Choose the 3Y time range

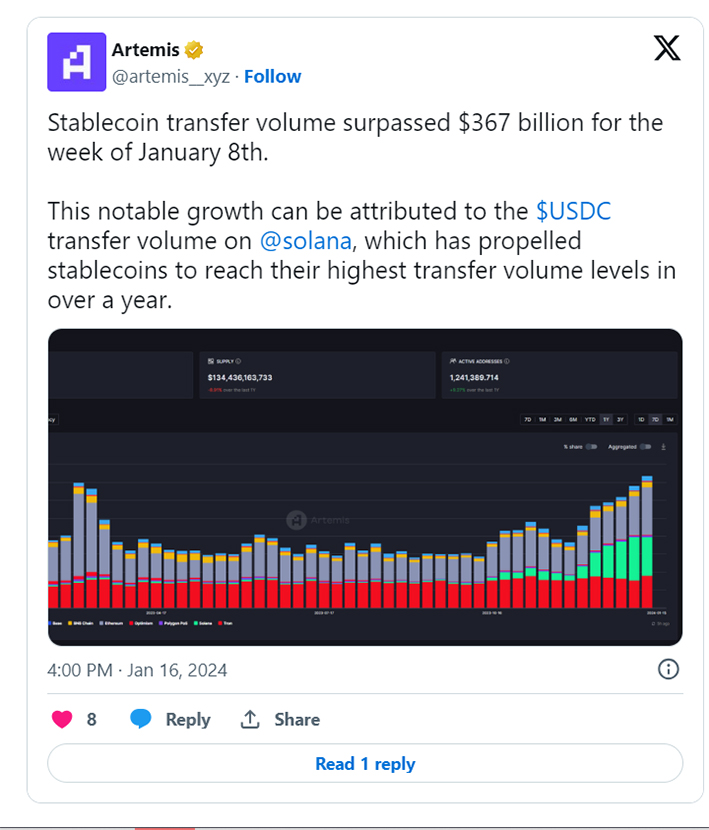tap(620, 419)
